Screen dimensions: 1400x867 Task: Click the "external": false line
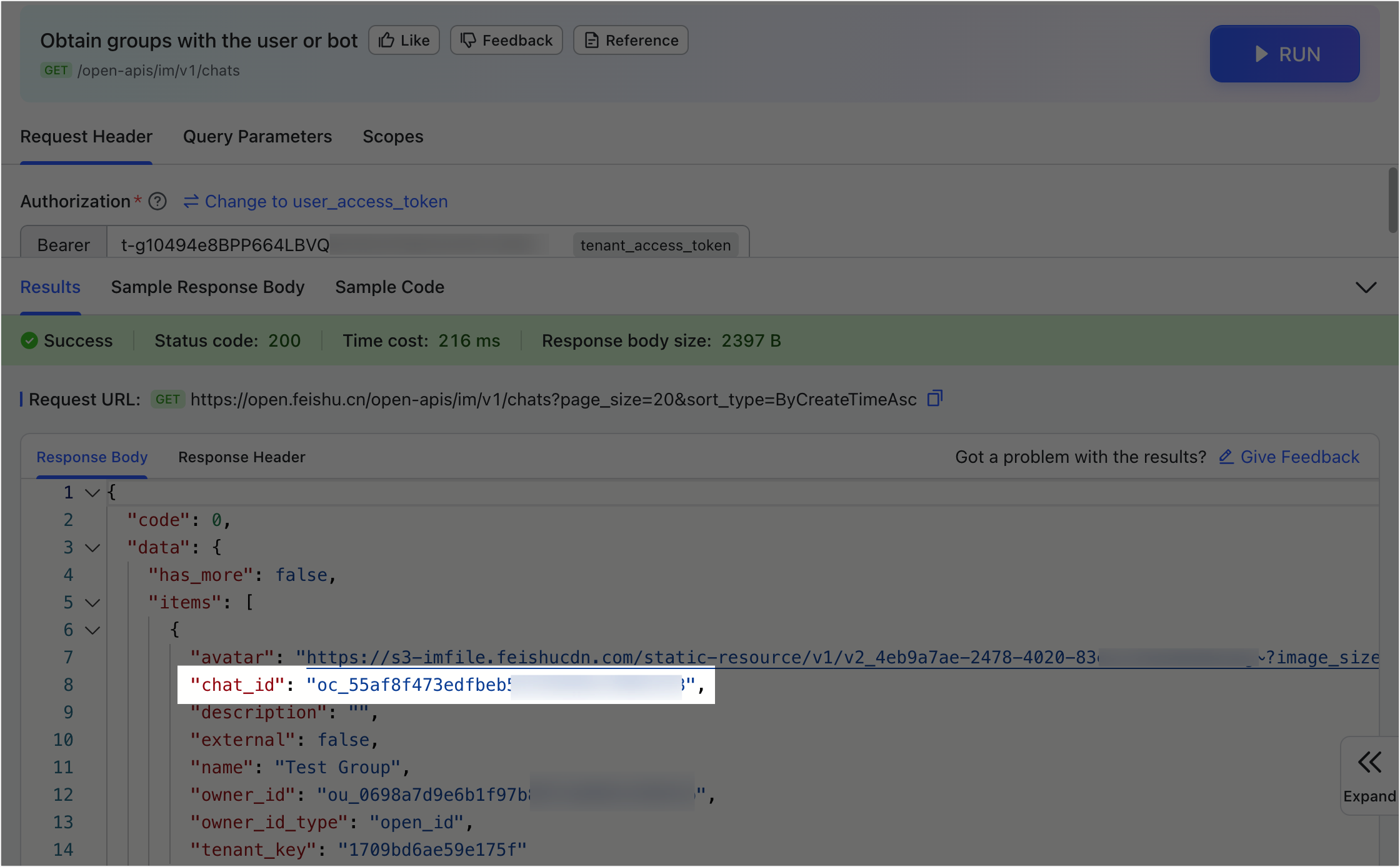[x=284, y=740]
